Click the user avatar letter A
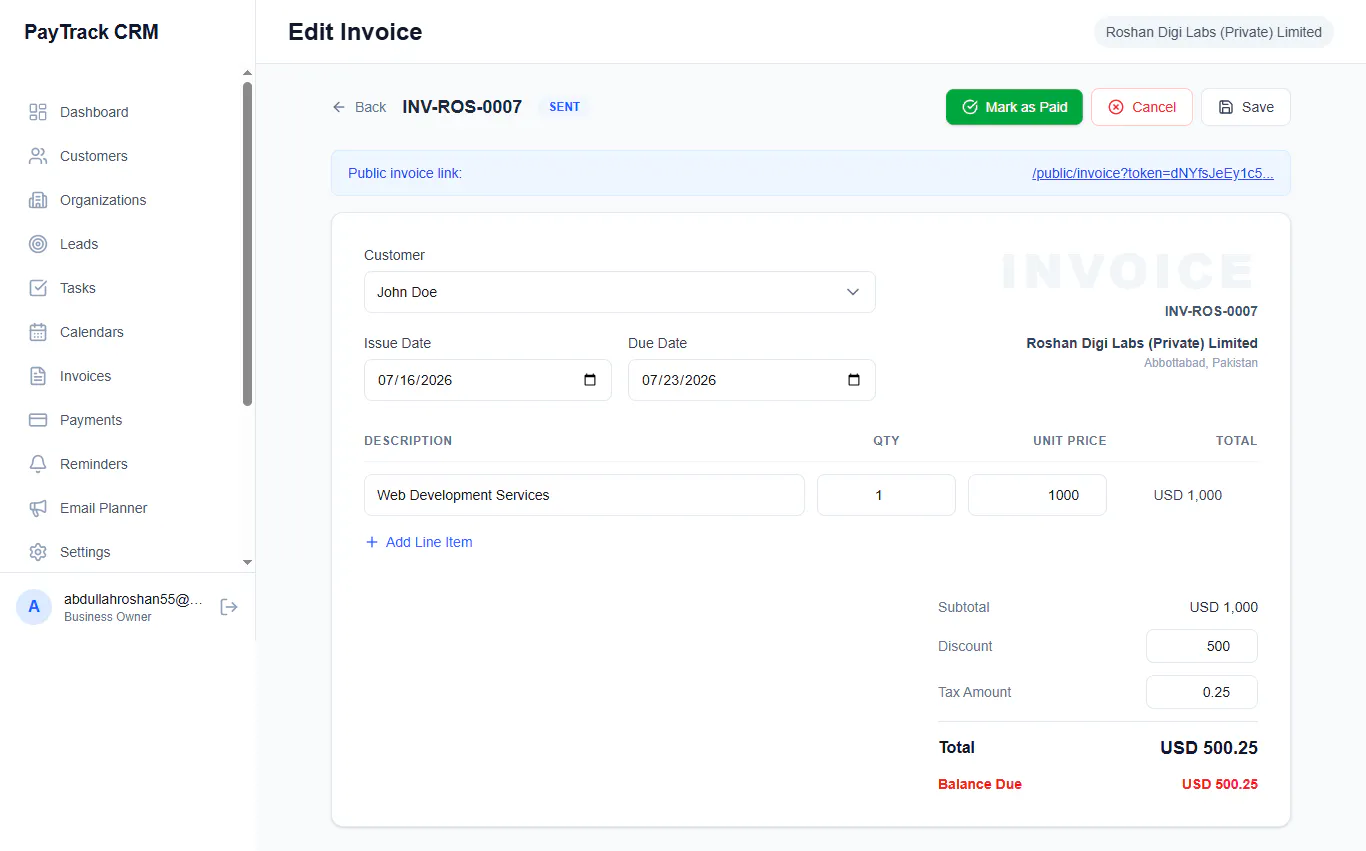Screen dimensions: 1366x851 pyautogui.click(x=34, y=607)
